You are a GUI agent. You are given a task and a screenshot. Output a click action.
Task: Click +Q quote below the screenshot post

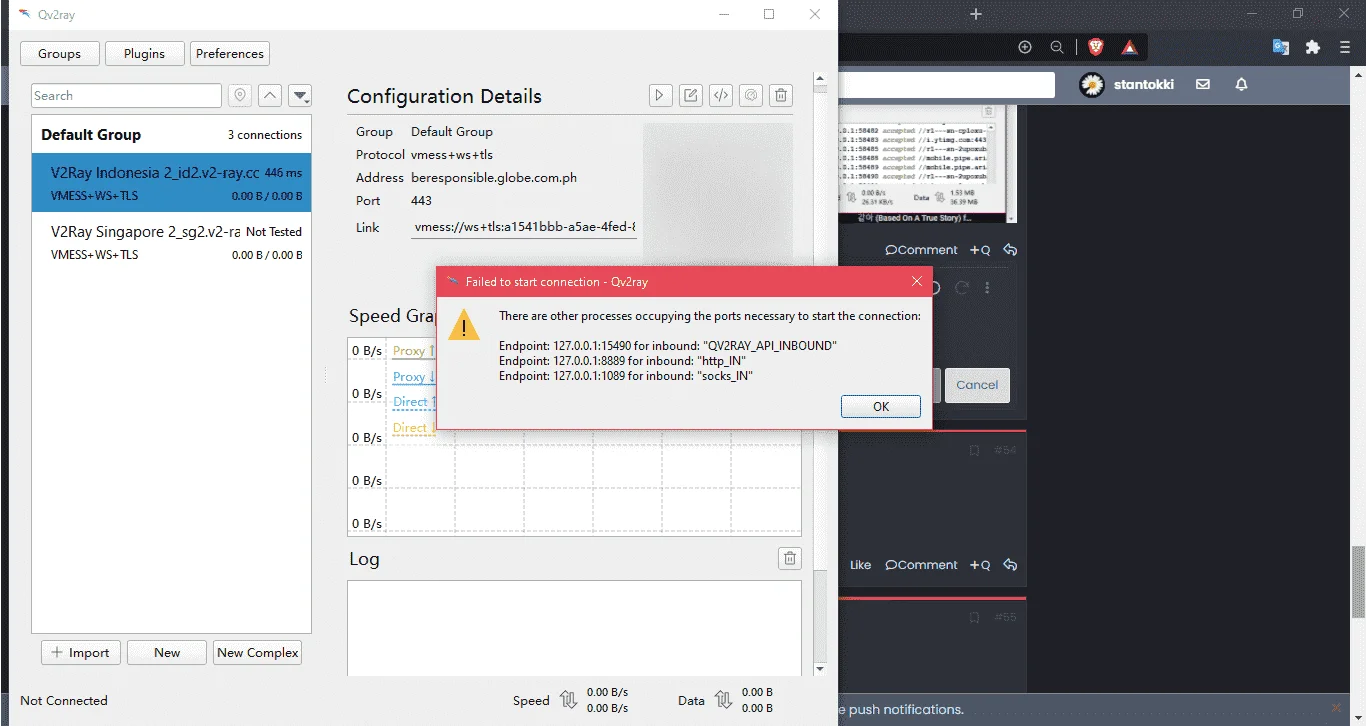coord(980,250)
